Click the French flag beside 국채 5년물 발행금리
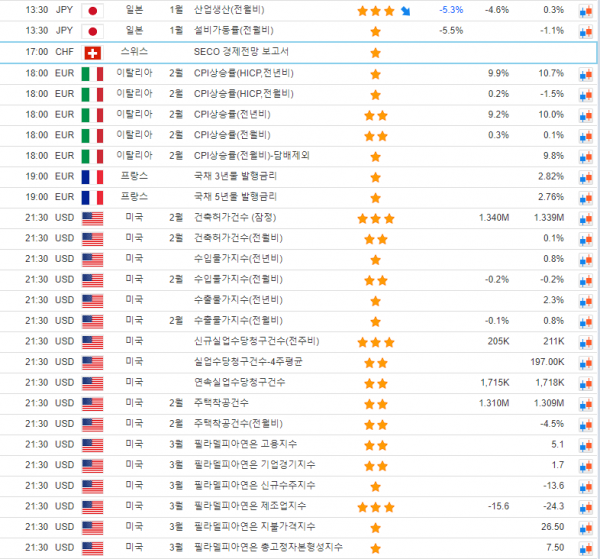Image resolution: width=600 pixels, height=559 pixels. coord(93,197)
